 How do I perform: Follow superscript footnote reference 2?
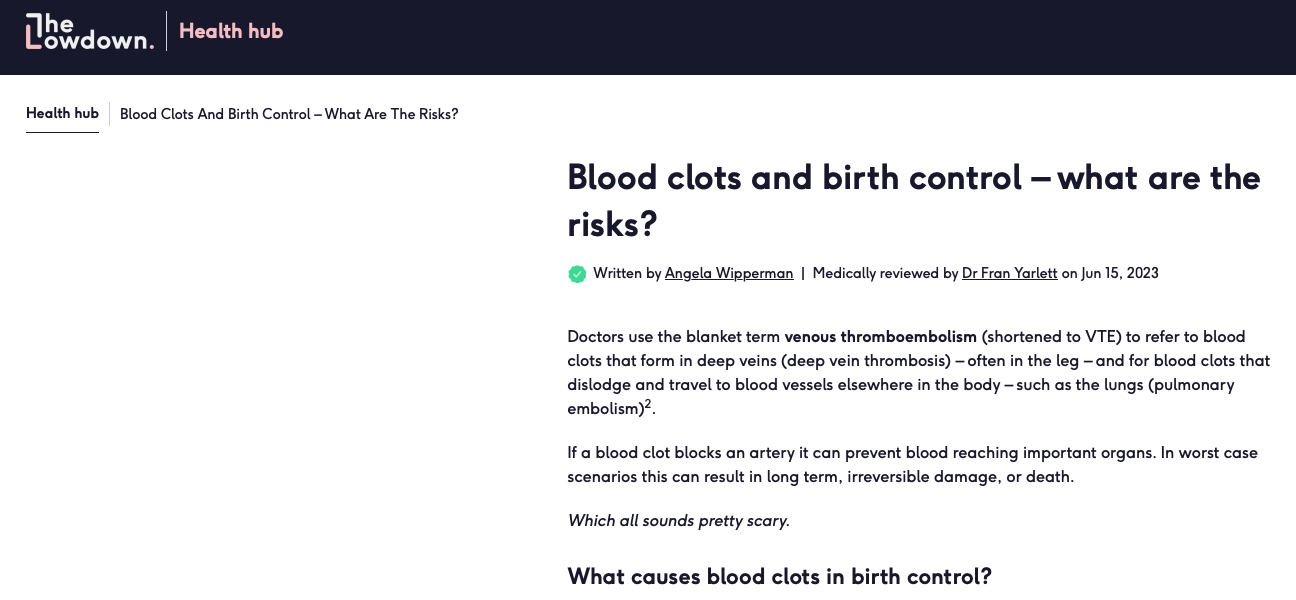tap(648, 405)
